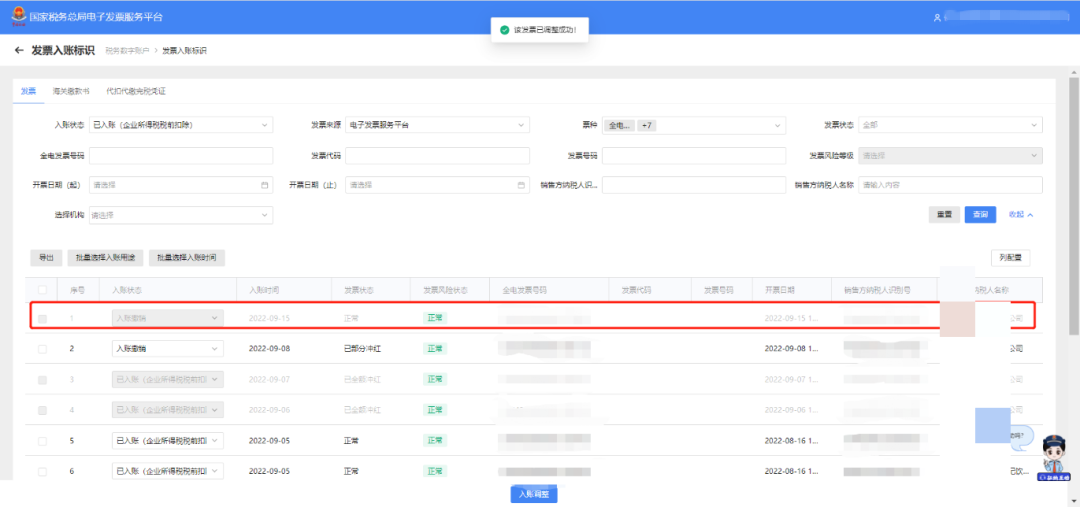1080x507 pixels.
Task: Switch to the 代扣代缴完税凭证 tab
Action: (x=135, y=91)
